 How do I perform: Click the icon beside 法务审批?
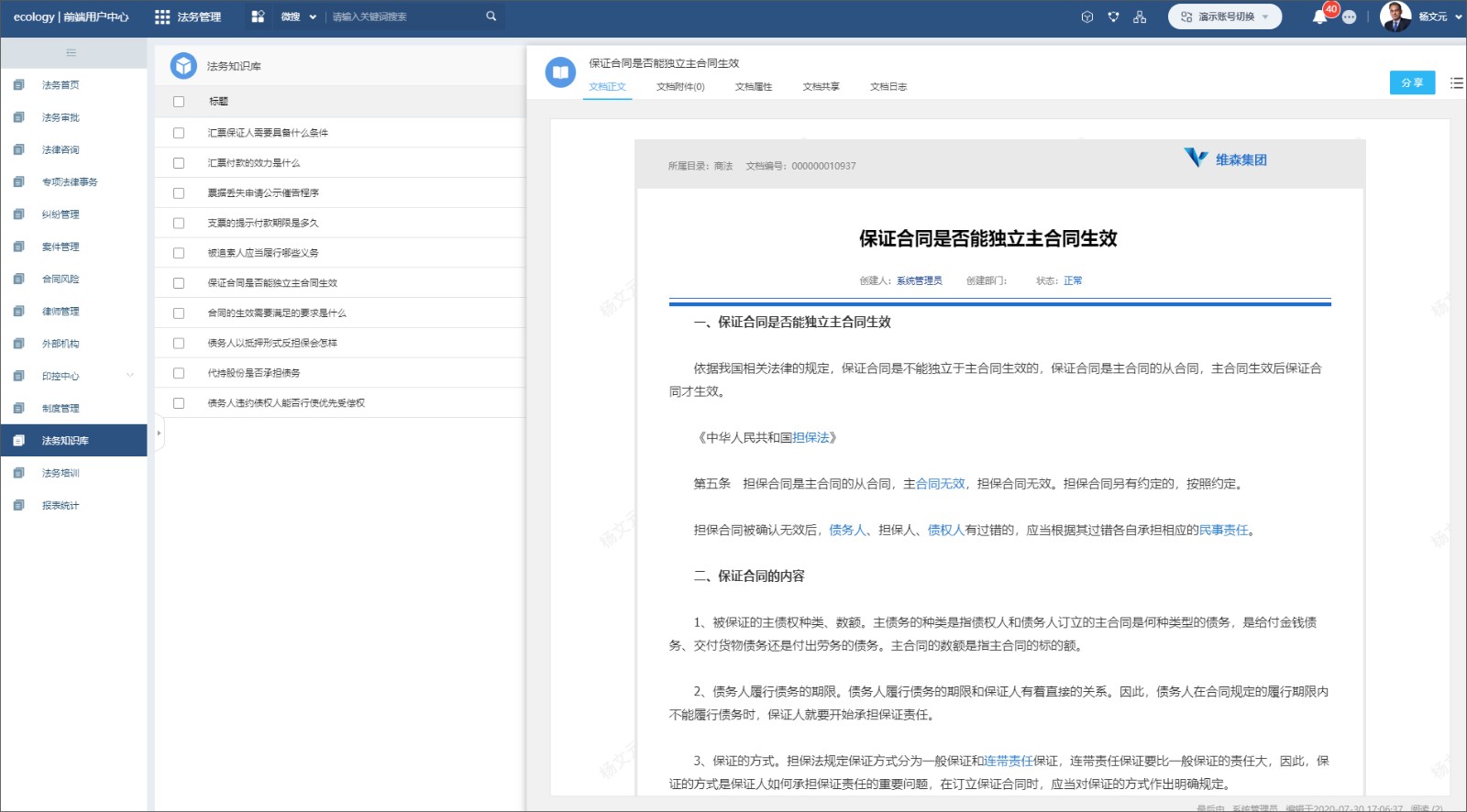coord(19,117)
